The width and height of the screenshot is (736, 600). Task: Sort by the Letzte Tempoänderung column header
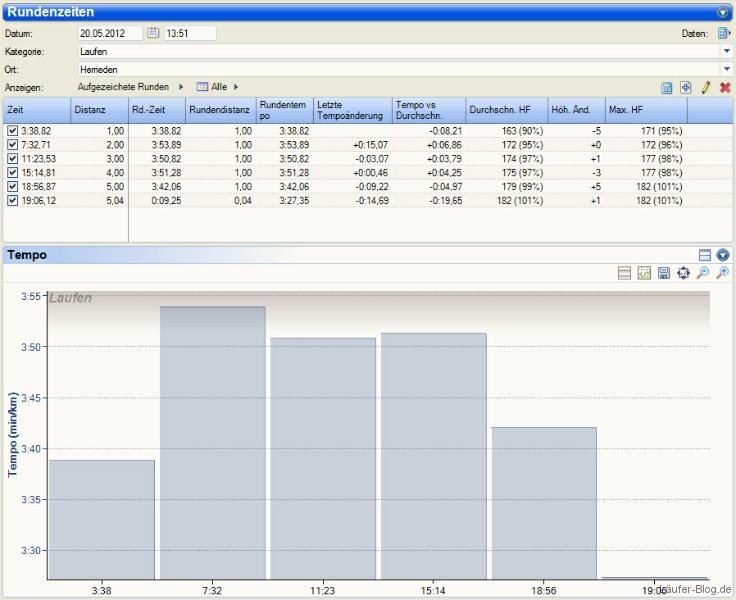[x=353, y=110]
